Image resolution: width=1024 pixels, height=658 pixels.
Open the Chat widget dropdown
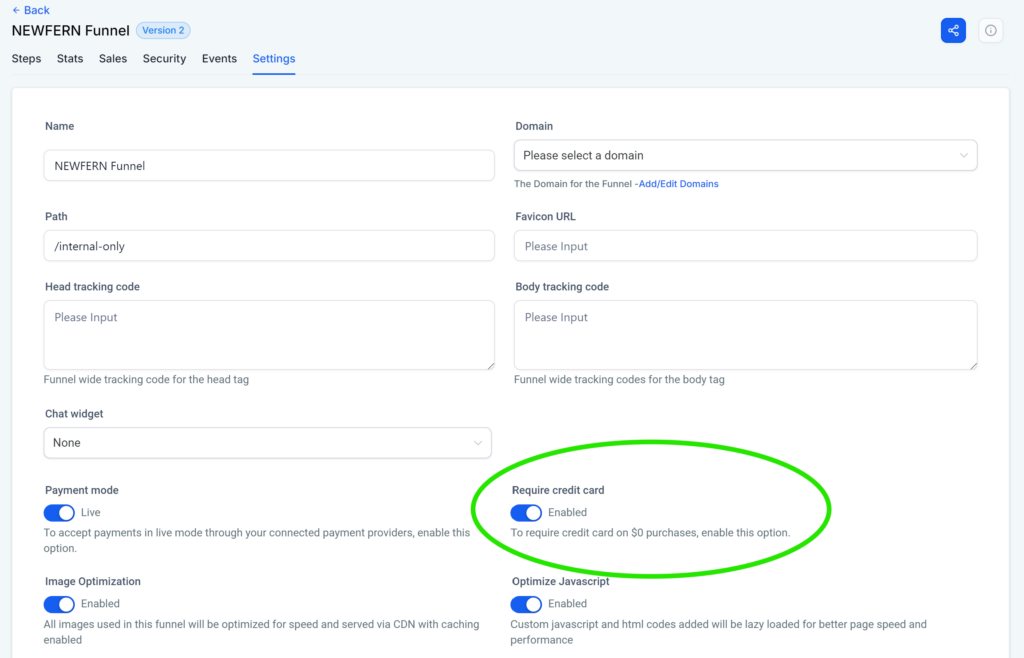[x=267, y=442]
